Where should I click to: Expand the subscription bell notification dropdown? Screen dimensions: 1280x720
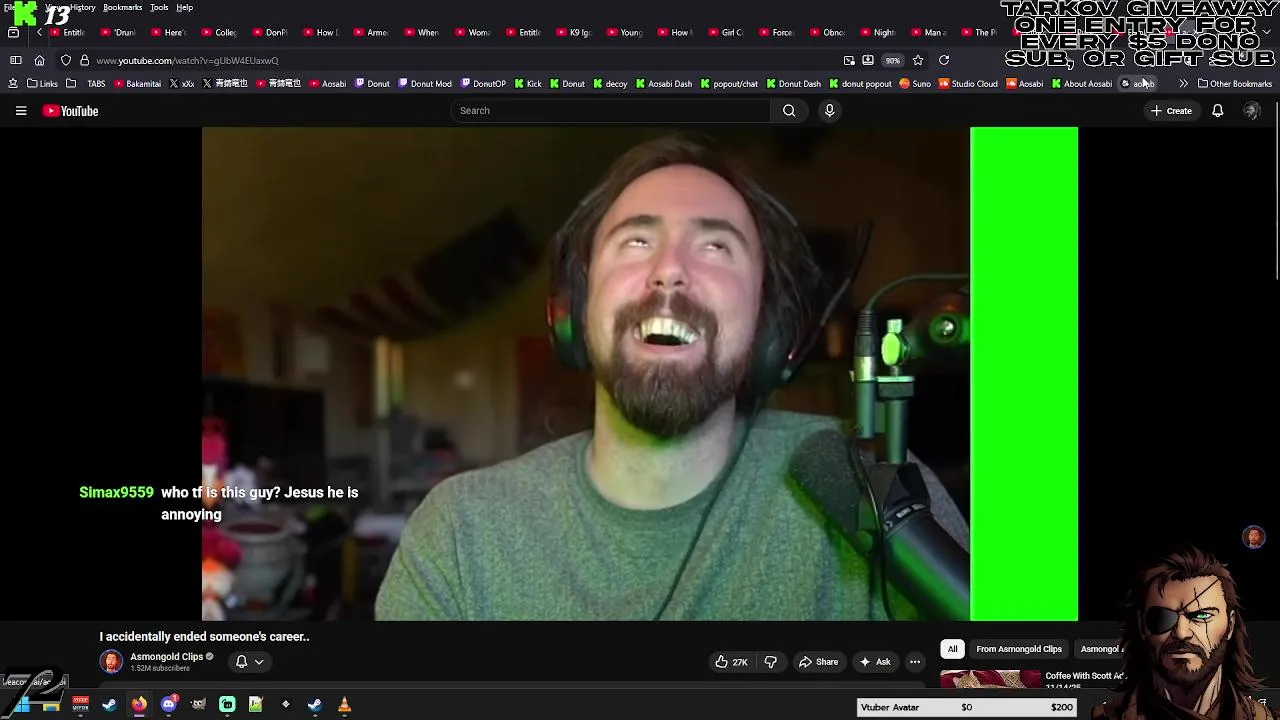click(249, 662)
